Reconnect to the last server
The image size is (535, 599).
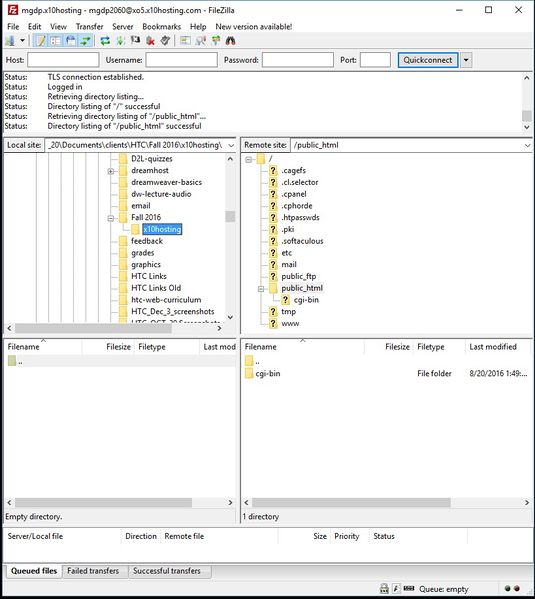[165, 40]
